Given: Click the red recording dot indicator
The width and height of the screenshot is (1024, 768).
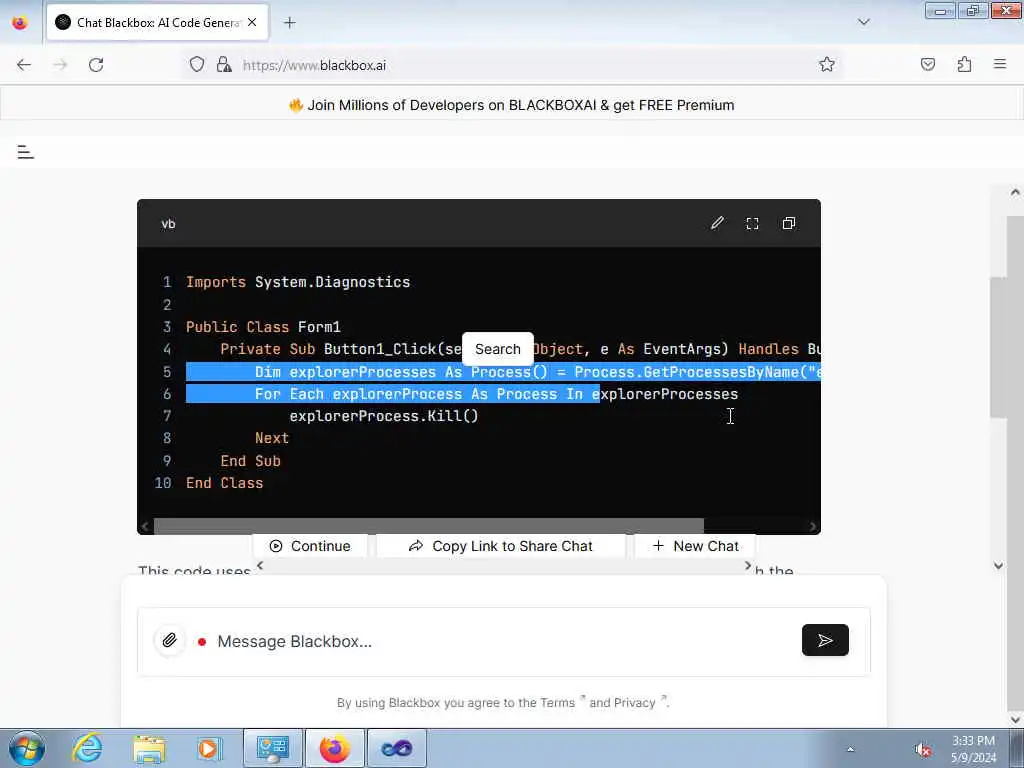Looking at the screenshot, I should (x=202, y=642).
